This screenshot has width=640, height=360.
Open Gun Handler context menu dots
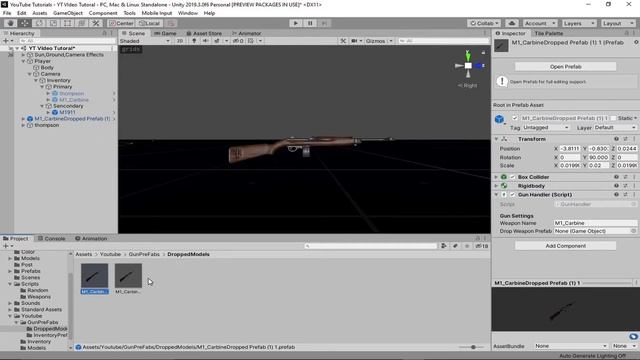(x=634, y=195)
